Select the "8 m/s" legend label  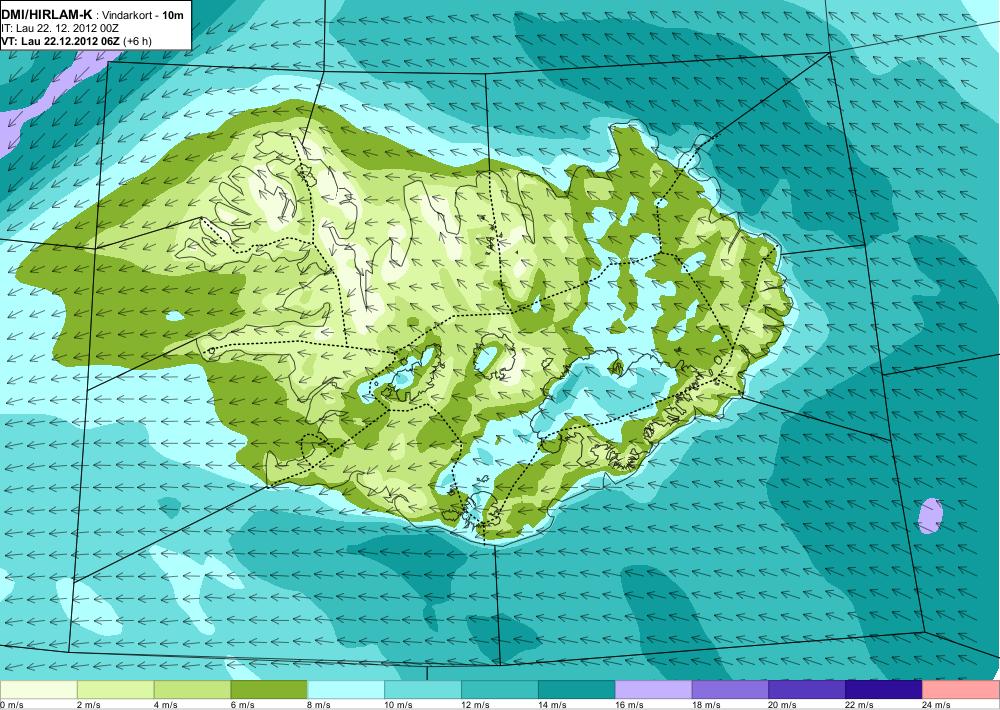(319, 705)
